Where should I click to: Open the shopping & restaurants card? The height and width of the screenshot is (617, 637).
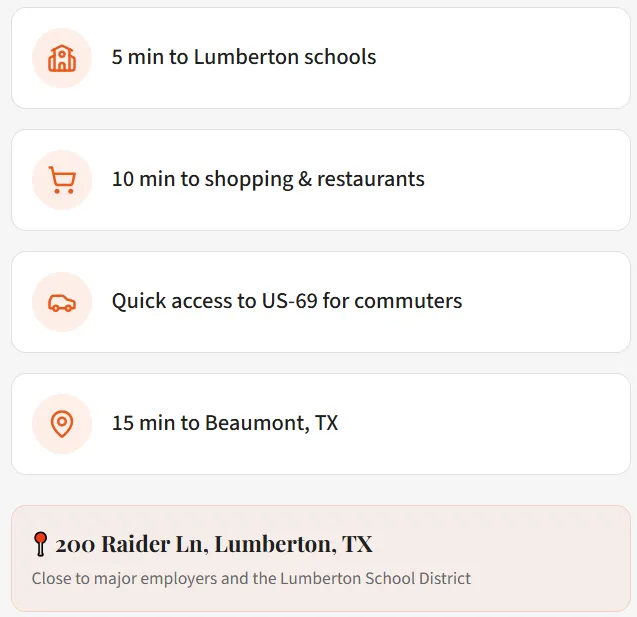[x=321, y=180]
